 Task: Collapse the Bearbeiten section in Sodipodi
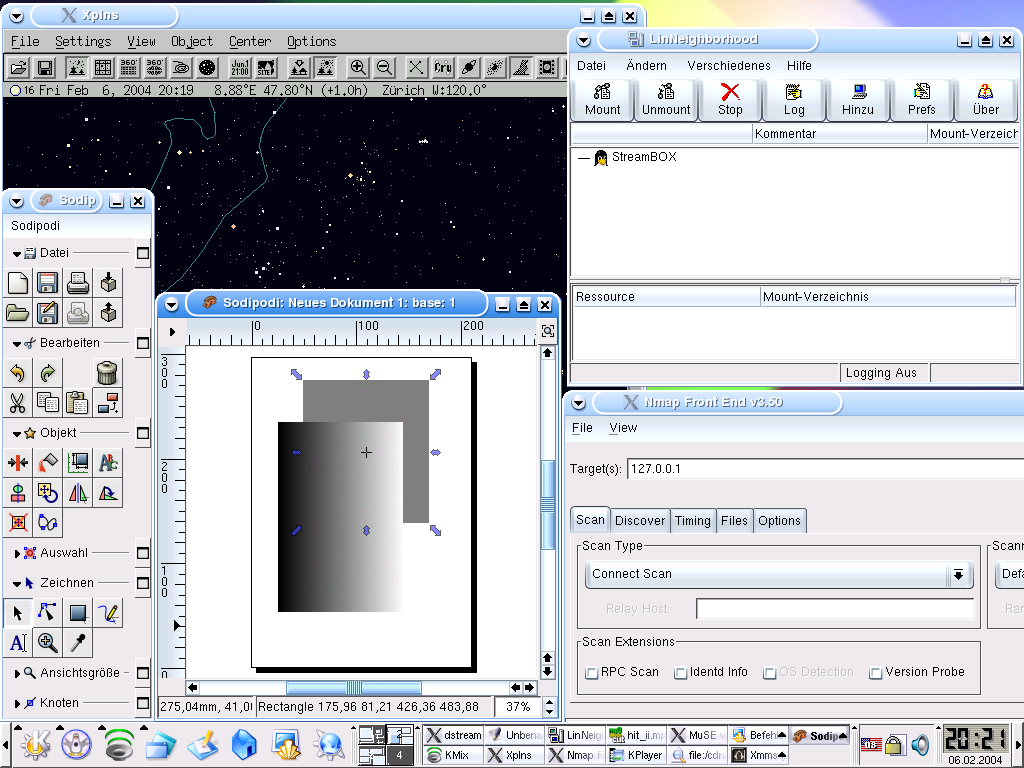tap(17, 344)
